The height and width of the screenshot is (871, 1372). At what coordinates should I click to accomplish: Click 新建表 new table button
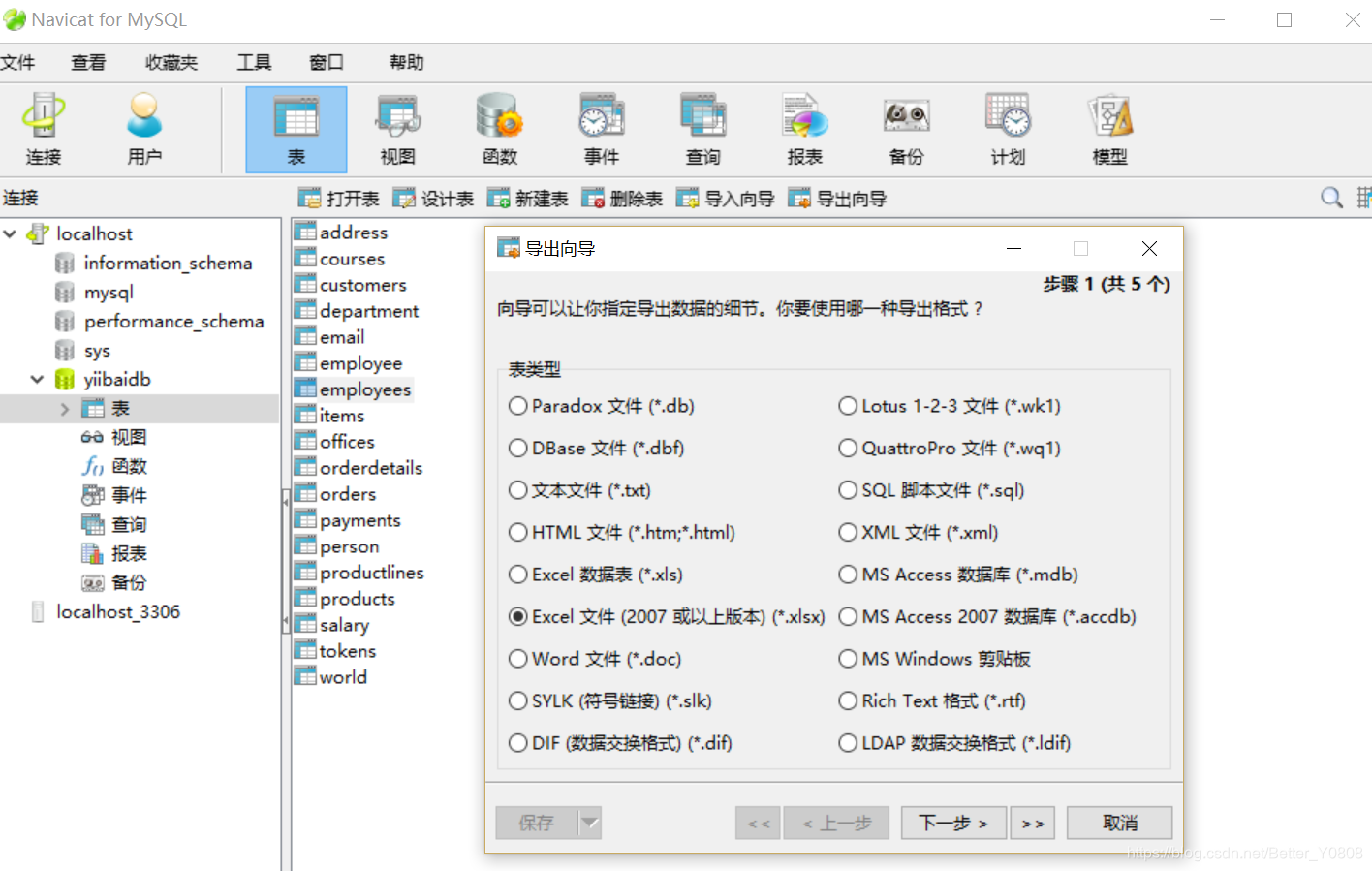[x=527, y=199]
